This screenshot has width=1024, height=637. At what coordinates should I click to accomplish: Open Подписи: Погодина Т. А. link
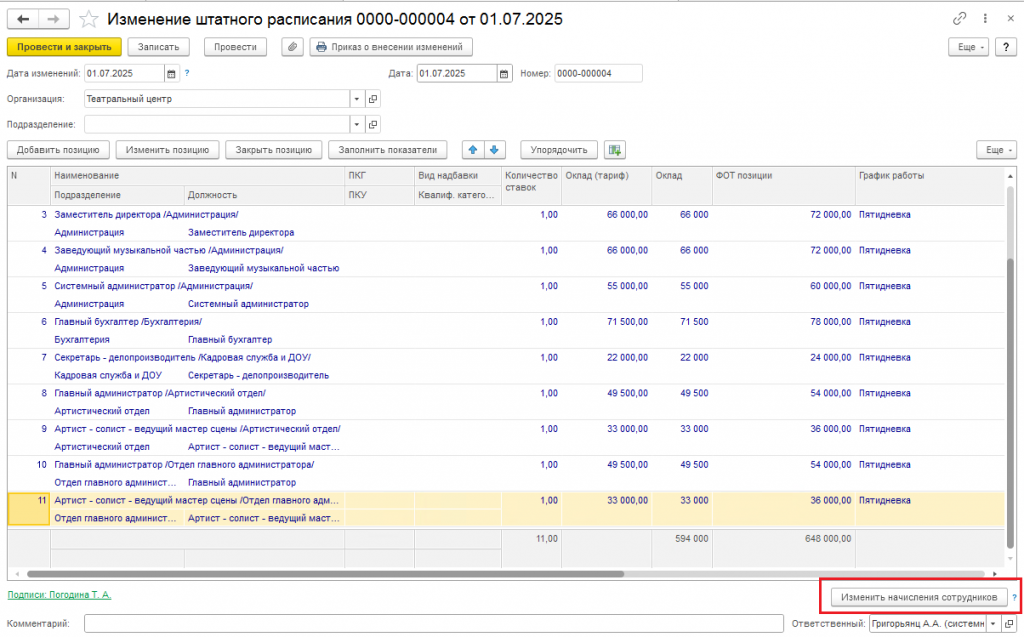point(59,595)
